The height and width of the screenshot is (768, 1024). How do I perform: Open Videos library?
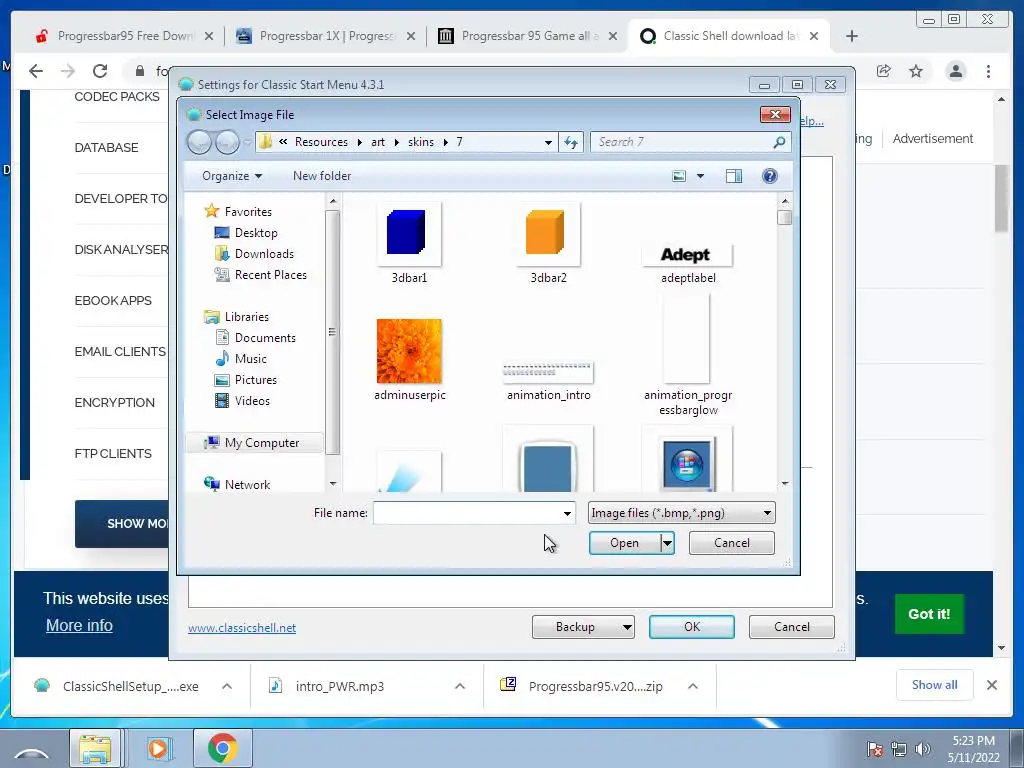tap(251, 400)
